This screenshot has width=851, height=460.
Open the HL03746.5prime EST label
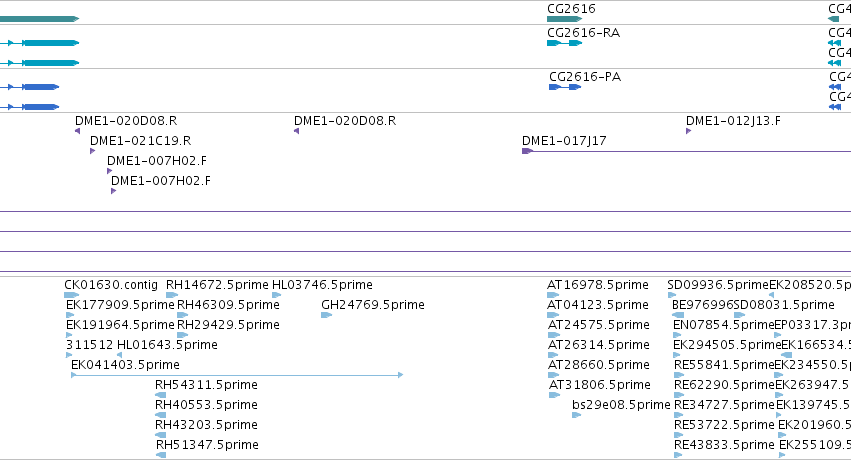(x=322, y=285)
